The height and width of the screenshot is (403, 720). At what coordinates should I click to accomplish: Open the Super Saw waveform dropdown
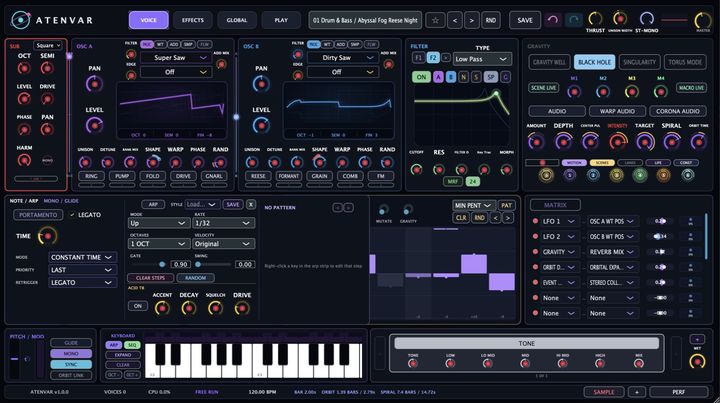(174, 58)
